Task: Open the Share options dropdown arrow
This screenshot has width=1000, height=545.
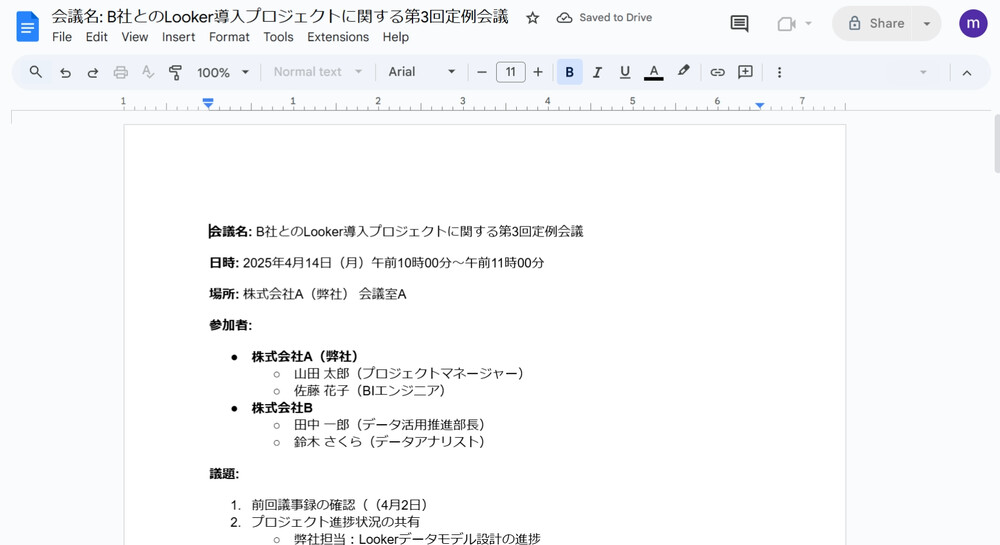Action: pyautogui.click(x=927, y=24)
